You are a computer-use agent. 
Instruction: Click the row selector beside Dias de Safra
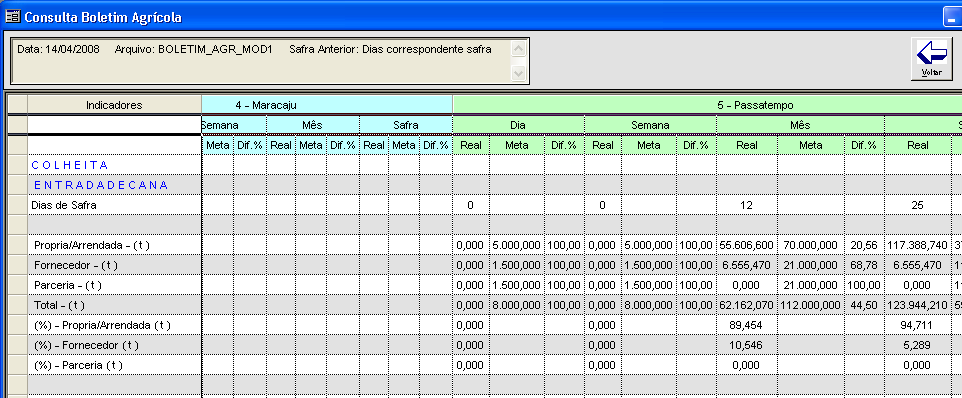[x=17, y=205]
